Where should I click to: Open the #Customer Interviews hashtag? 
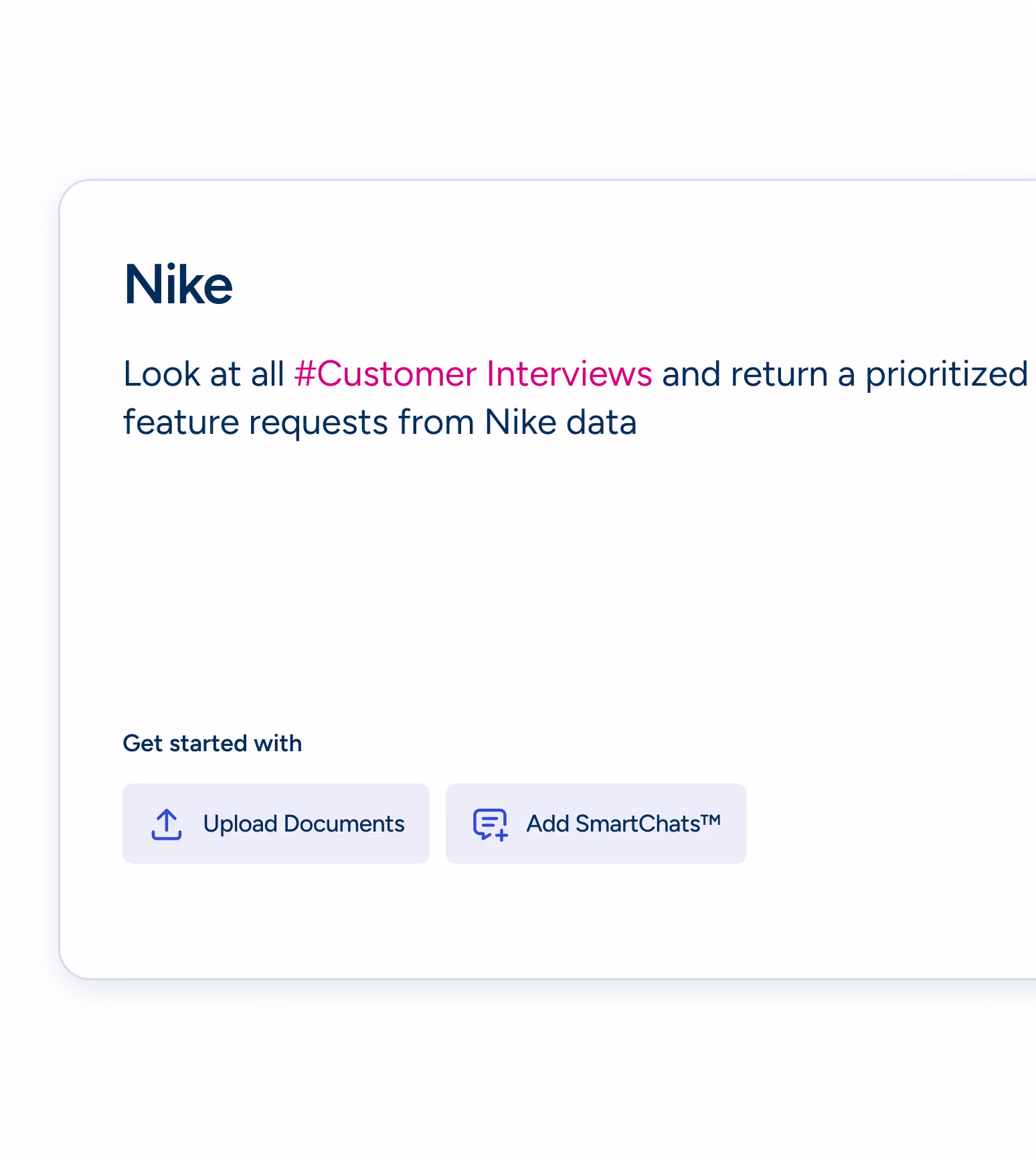click(x=473, y=374)
